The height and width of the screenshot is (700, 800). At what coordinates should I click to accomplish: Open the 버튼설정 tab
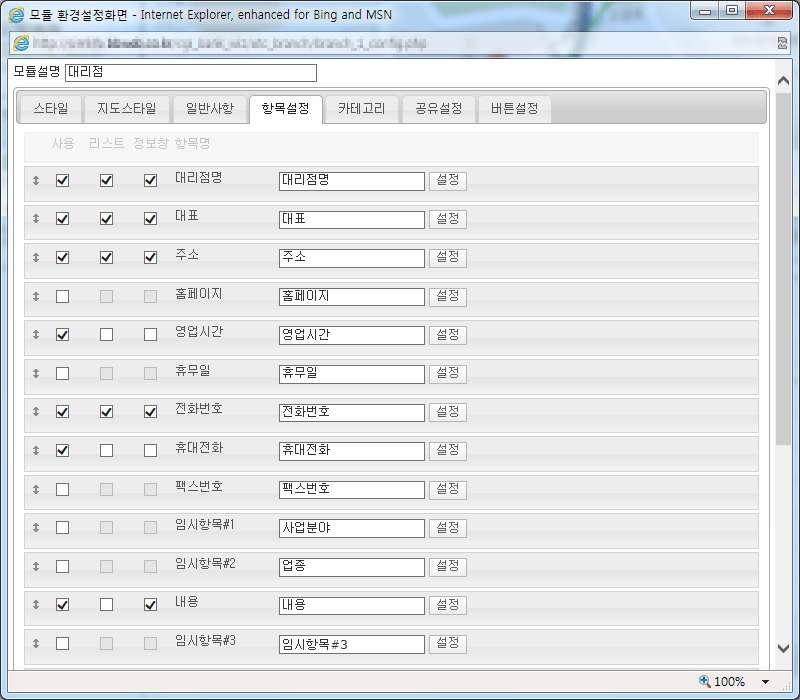[x=514, y=108]
